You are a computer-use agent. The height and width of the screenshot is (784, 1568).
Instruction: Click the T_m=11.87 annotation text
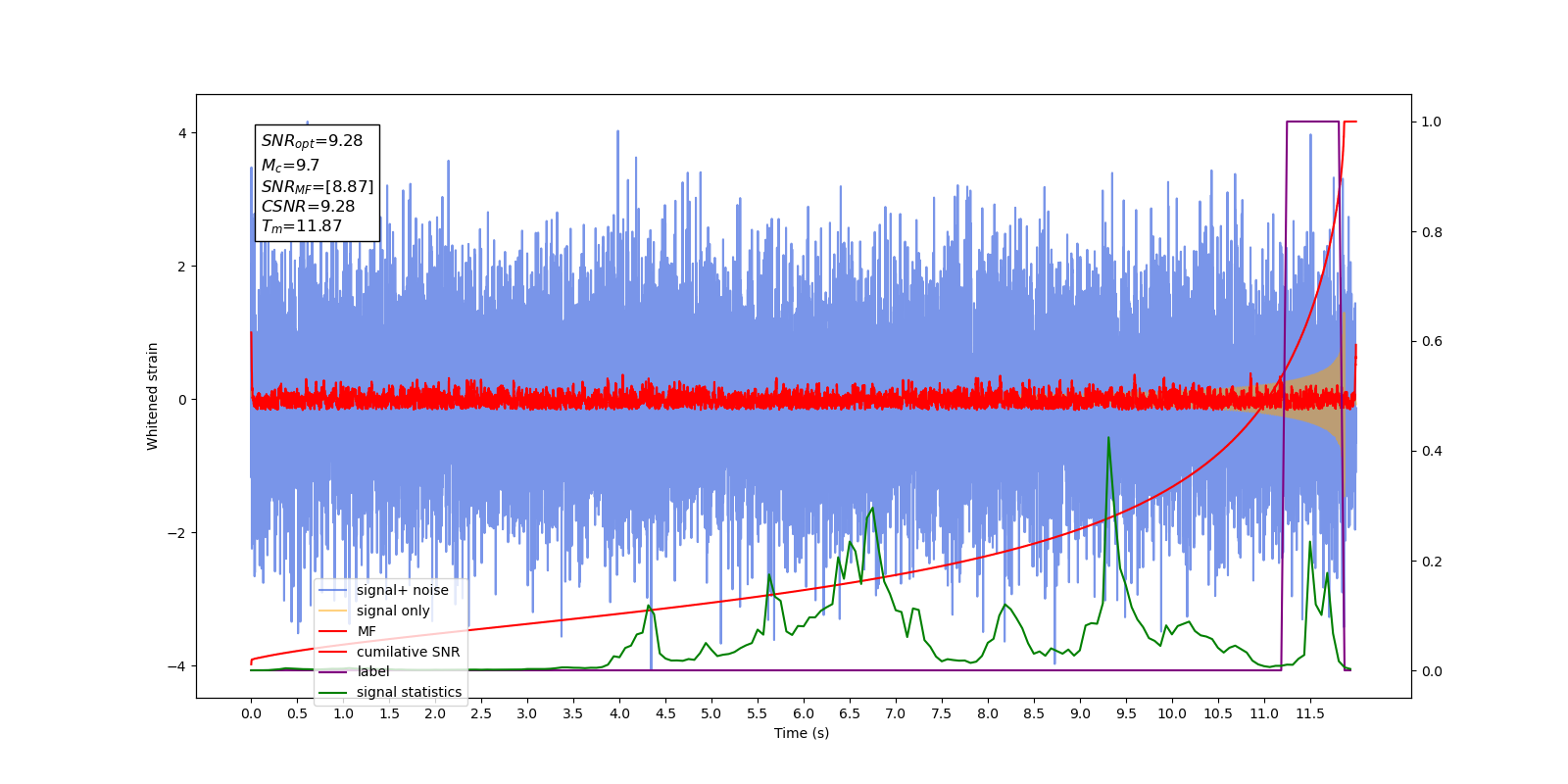(x=301, y=226)
